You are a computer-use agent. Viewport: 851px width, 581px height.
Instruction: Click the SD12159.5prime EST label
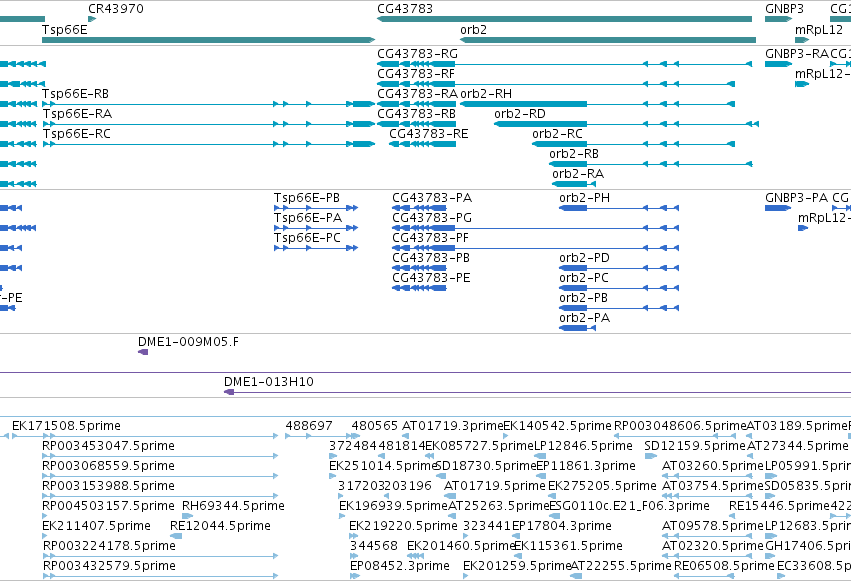coord(695,446)
